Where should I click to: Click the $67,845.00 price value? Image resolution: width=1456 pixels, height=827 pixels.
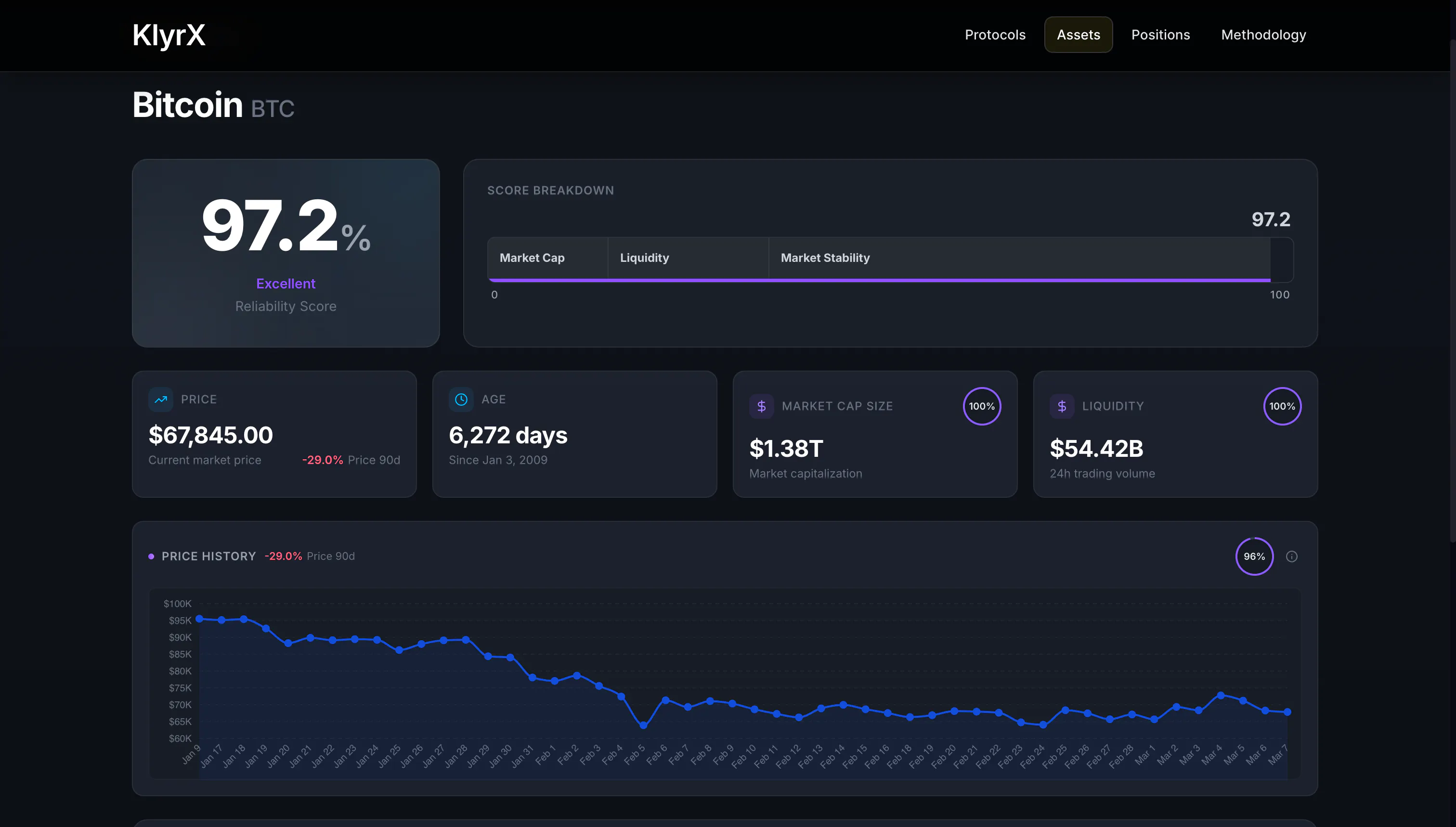[211, 435]
